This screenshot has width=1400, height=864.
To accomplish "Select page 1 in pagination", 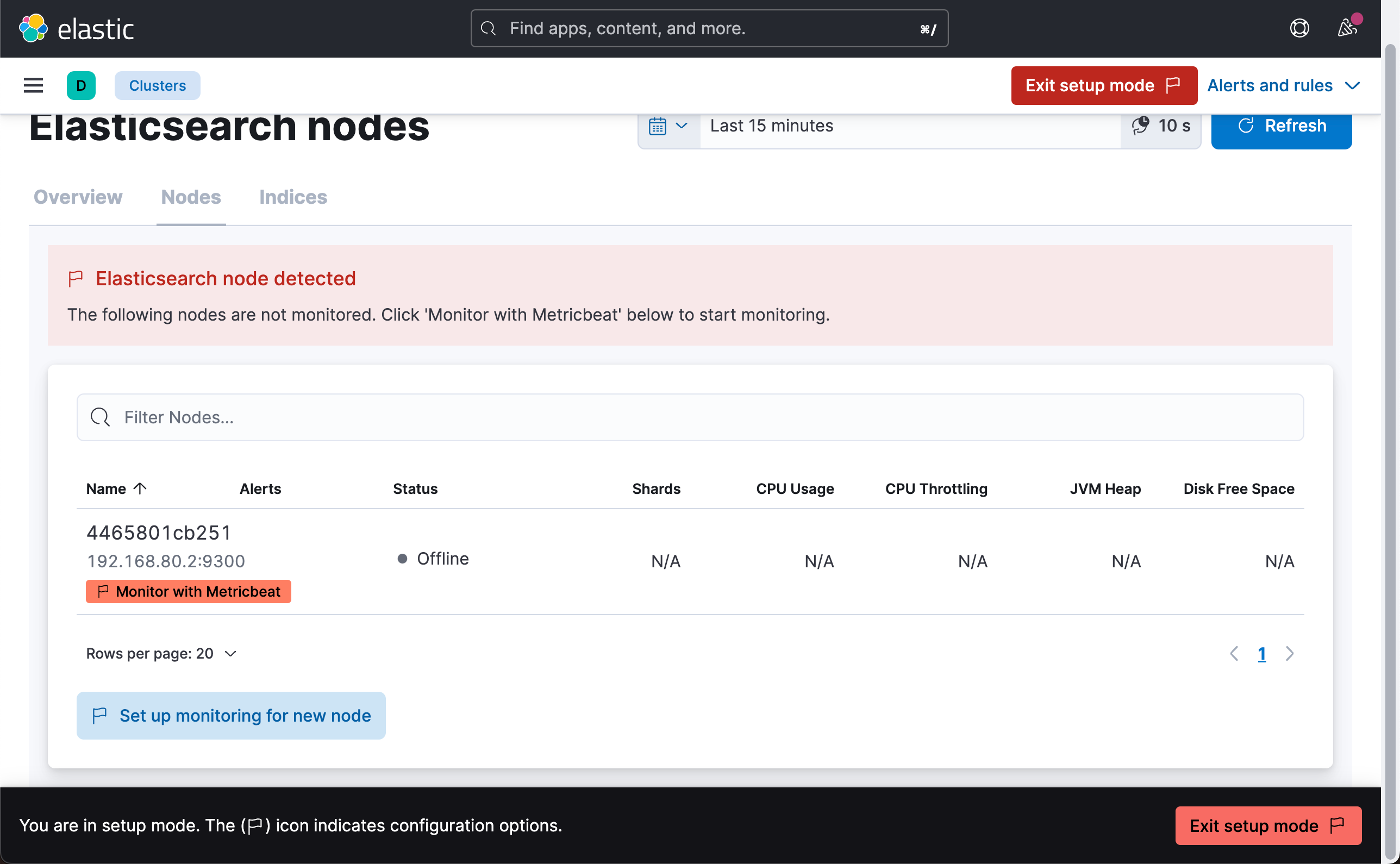I will tap(1262, 653).
